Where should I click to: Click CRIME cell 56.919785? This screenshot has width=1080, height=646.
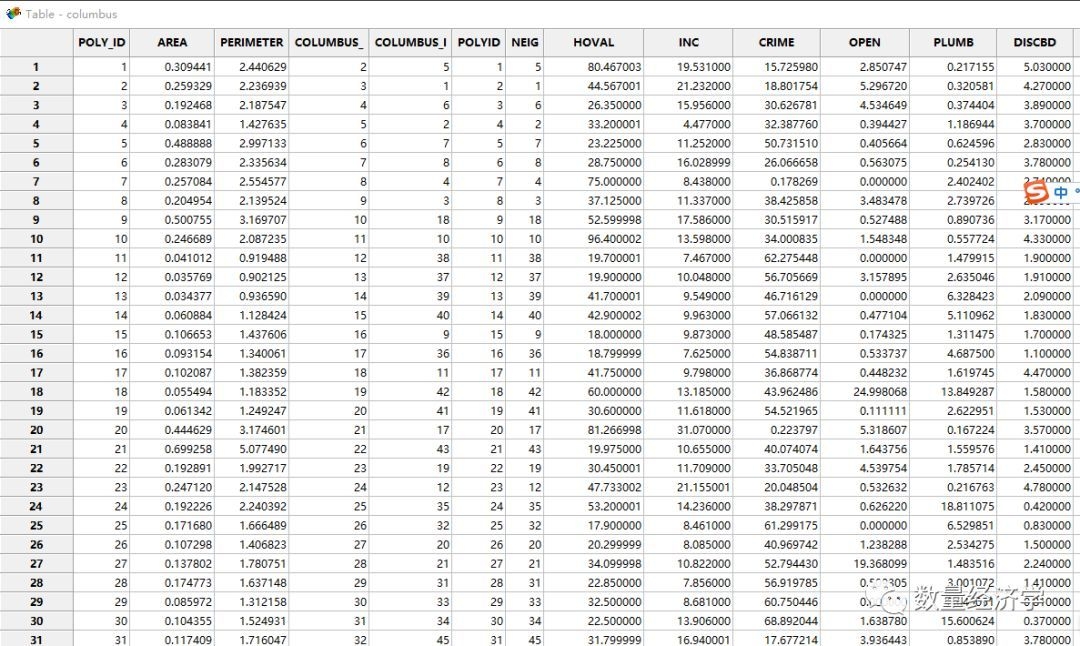click(776, 583)
